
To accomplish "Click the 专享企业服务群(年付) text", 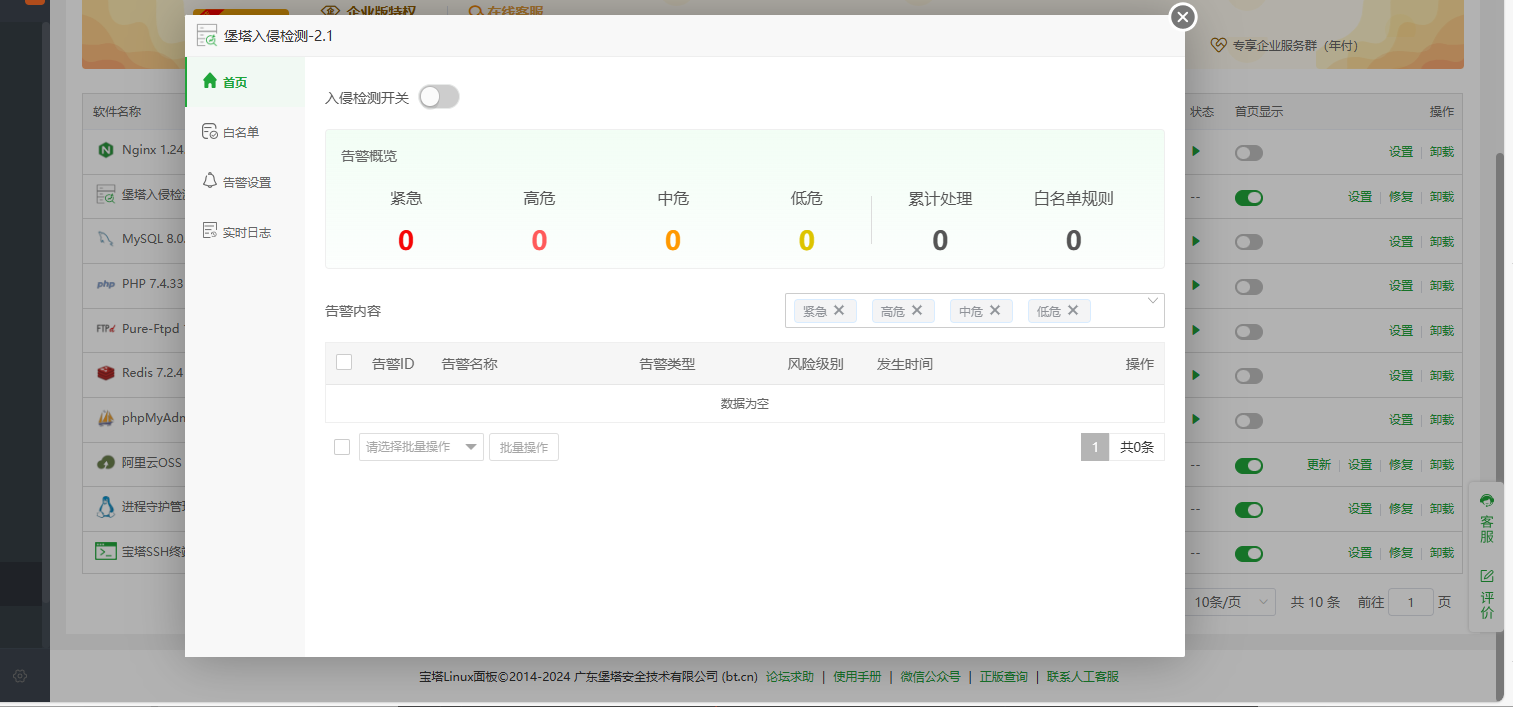I will [1295, 45].
